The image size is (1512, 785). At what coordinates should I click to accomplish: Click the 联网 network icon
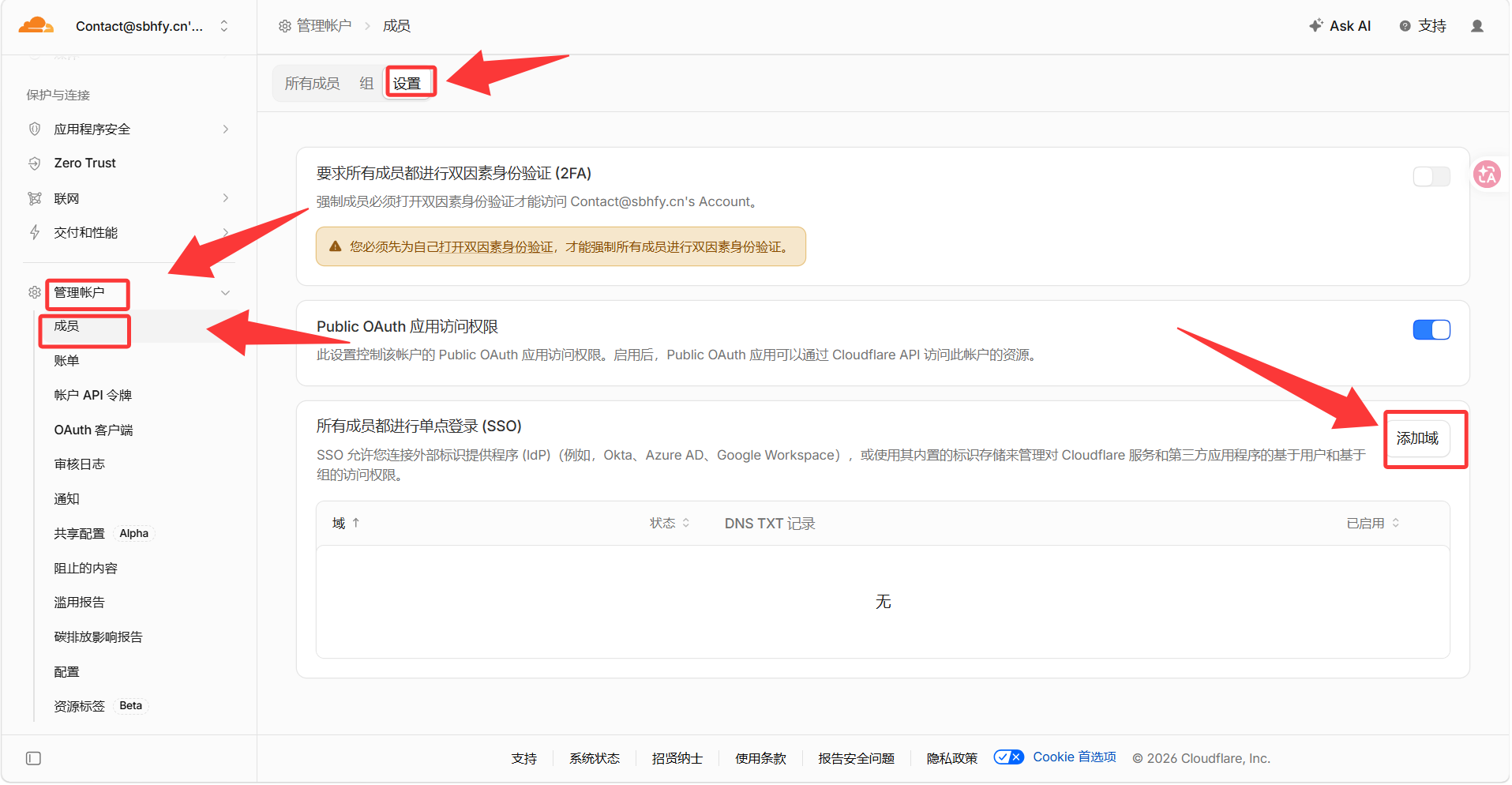coord(35,198)
